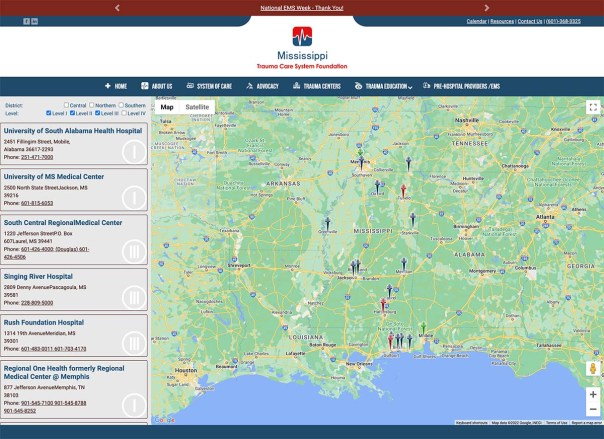Click the Level I badge for University of South Alabama
604x439 pixels.
coord(134,152)
